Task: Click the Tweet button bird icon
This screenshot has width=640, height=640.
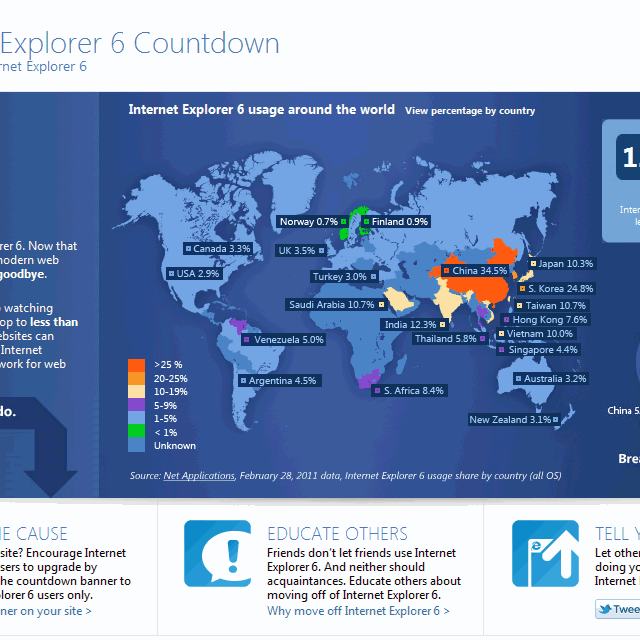Action: (x=605, y=609)
